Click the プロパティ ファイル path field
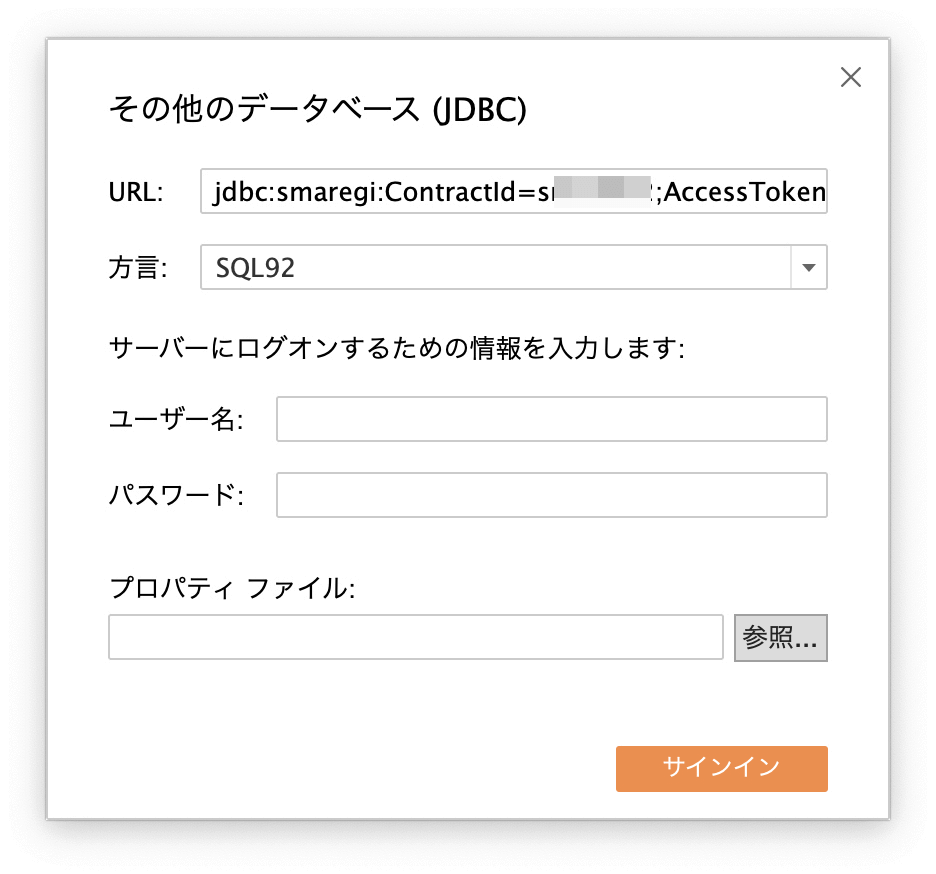The width and height of the screenshot is (936, 874). click(x=415, y=637)
